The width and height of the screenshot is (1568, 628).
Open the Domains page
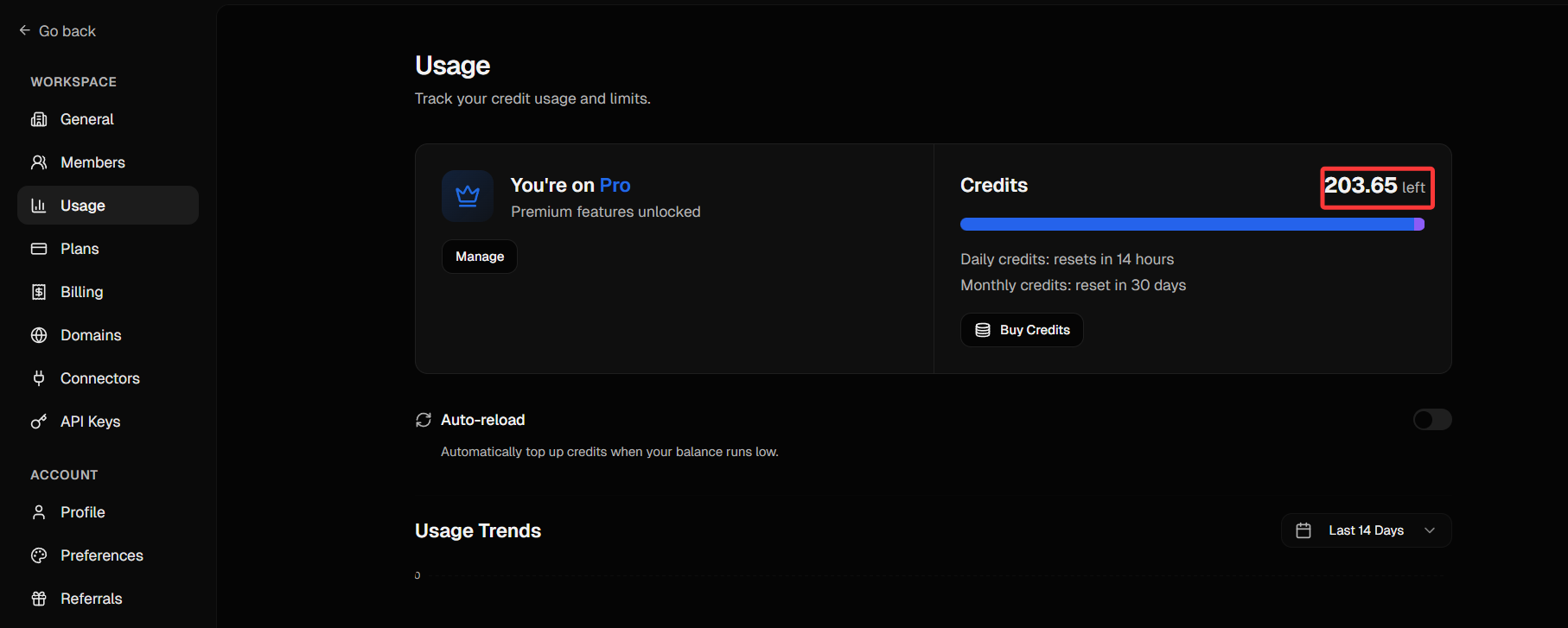pos(108,335)
